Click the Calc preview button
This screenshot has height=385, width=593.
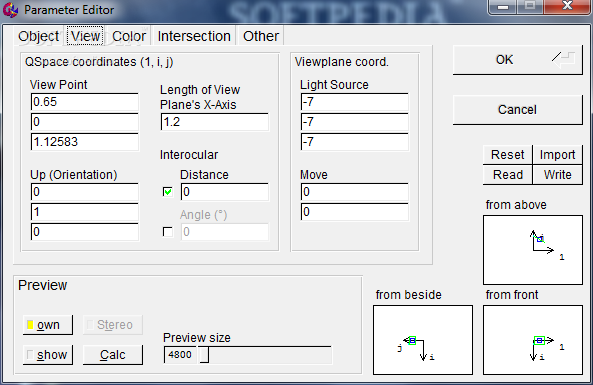click(113, 355)
